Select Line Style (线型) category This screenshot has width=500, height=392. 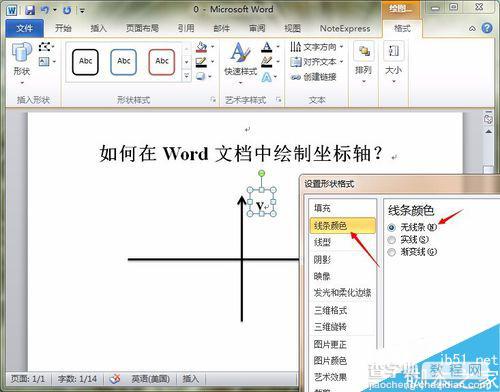[343, 242]
